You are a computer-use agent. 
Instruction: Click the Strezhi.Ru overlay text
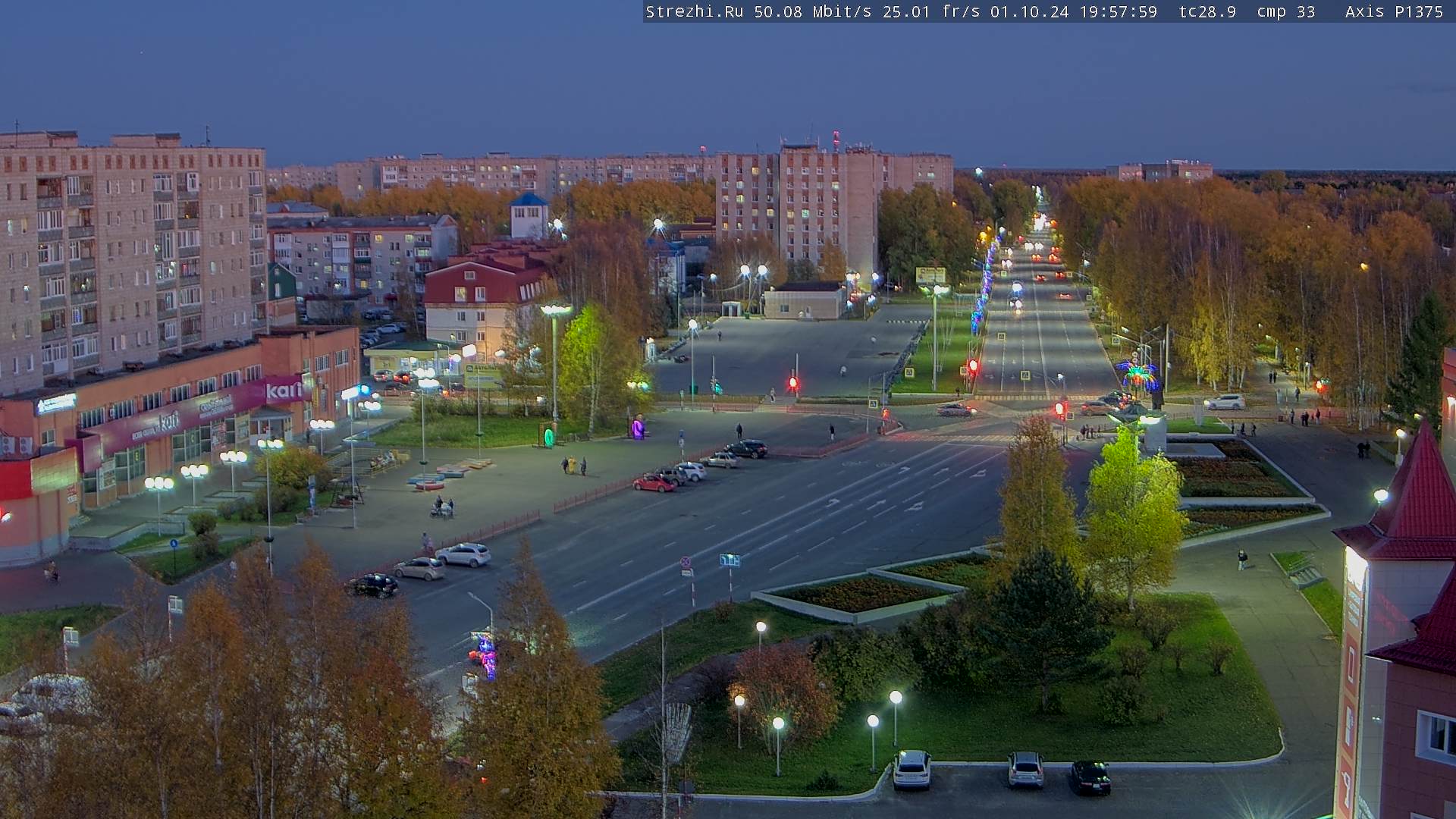[x=694, y=11]
